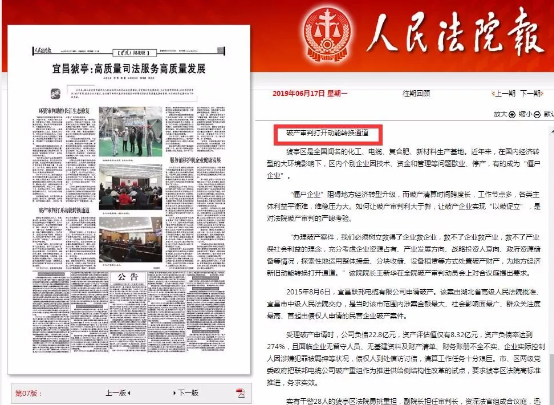Select the 破产审判 subheading in page thumbnail

click(x=64, y=210)
